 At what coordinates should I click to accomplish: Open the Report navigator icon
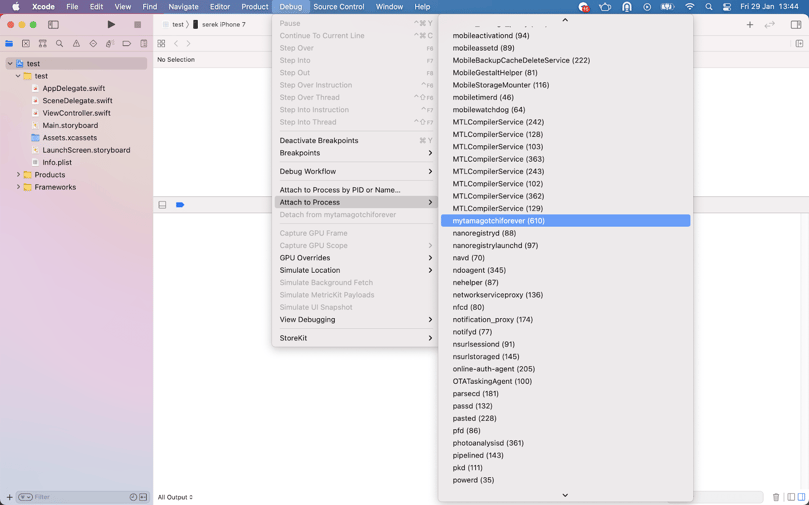144,44
